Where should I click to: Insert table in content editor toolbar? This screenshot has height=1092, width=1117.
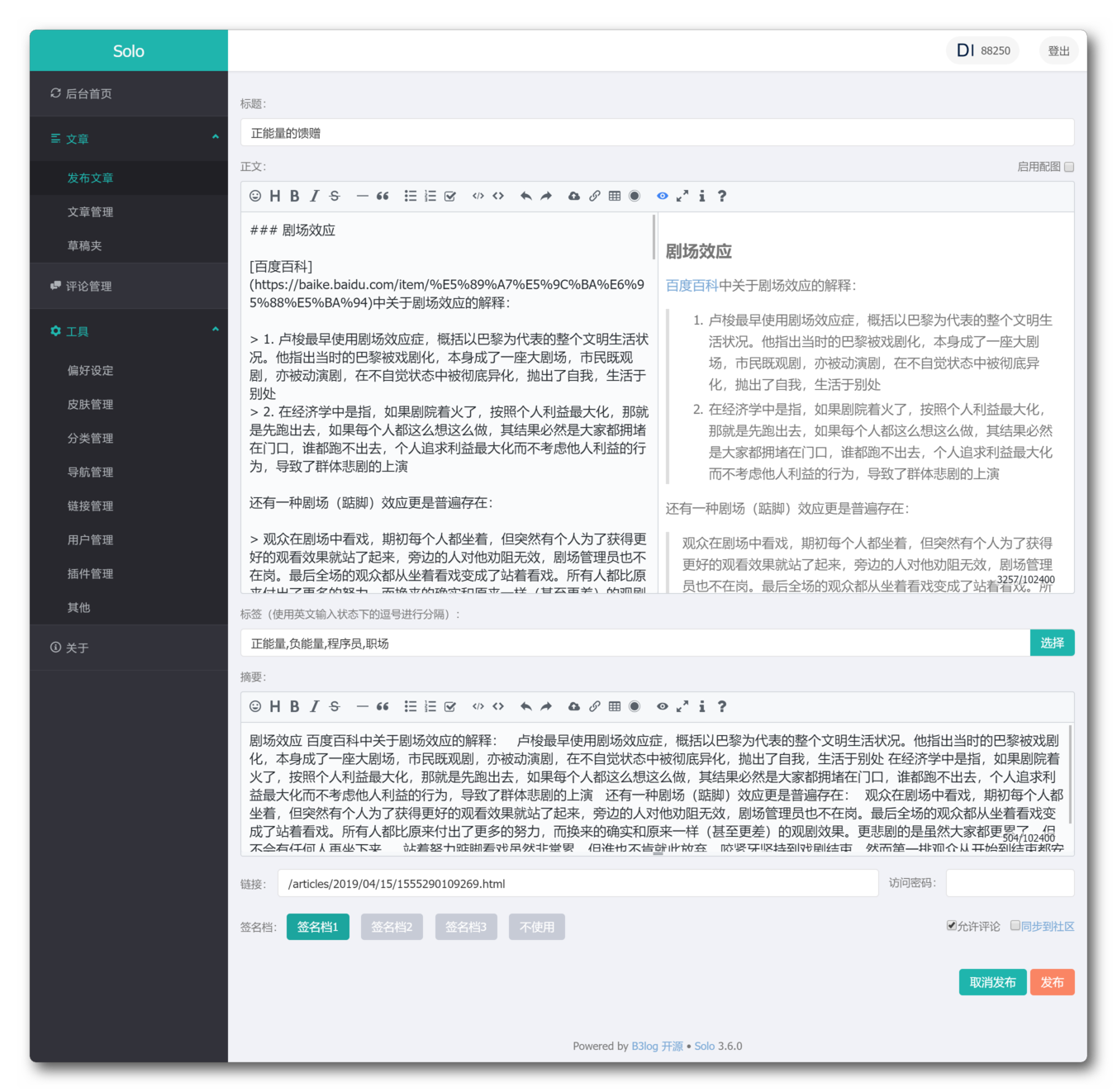click(x=615, y=196)
